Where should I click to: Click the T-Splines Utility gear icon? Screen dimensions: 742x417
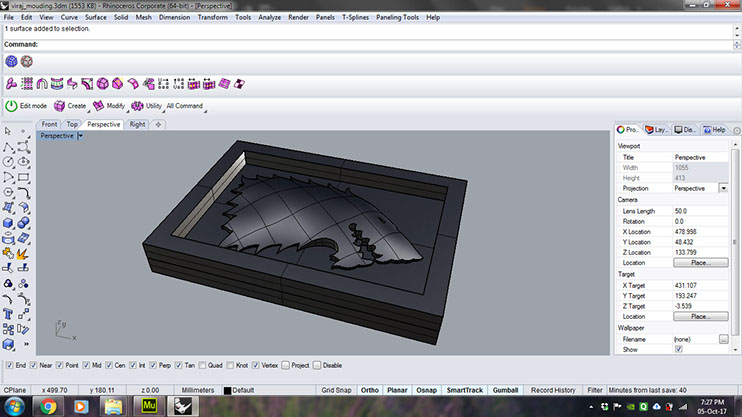coord(137,106)
